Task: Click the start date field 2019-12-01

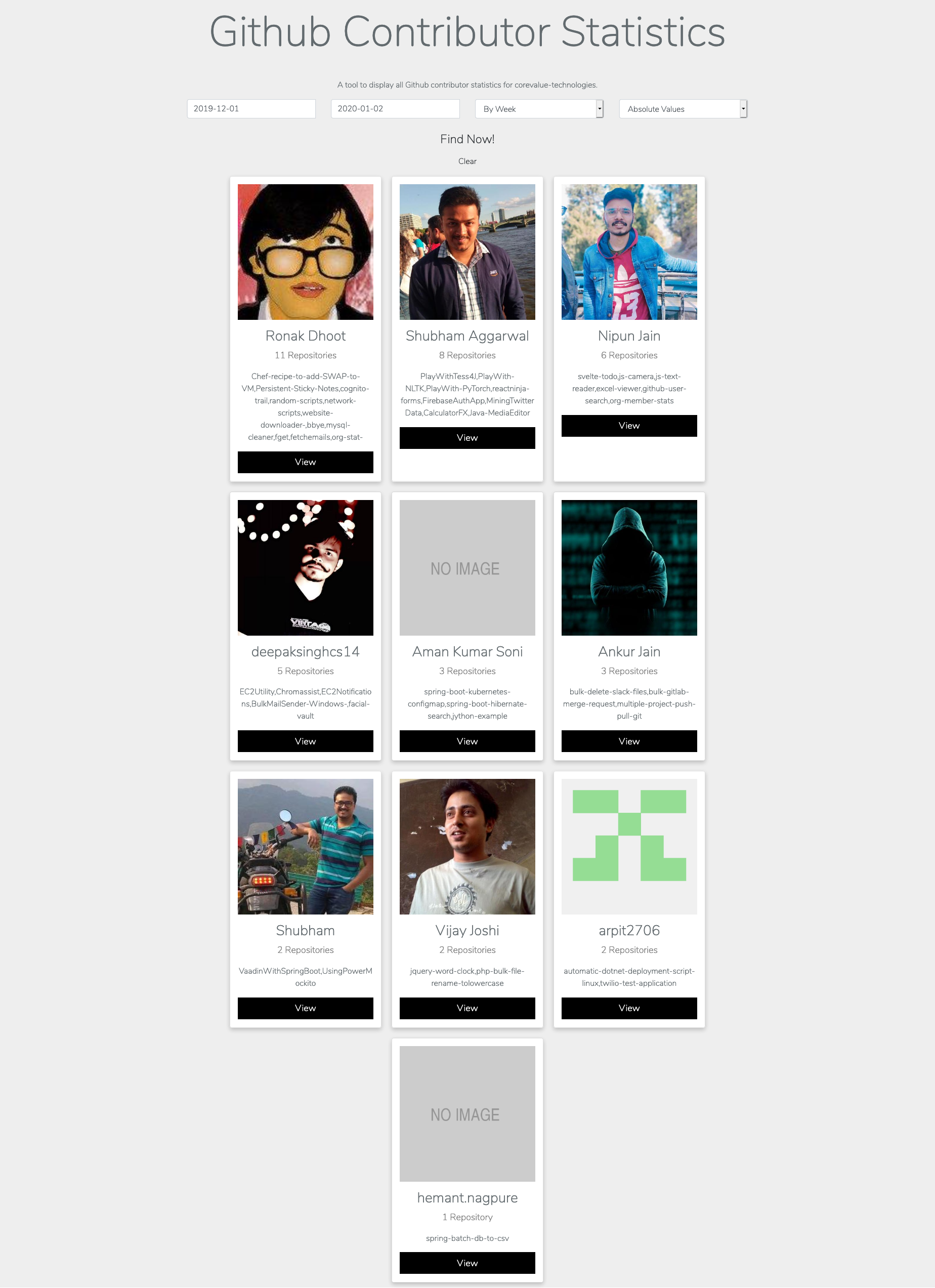Action: 251,108
